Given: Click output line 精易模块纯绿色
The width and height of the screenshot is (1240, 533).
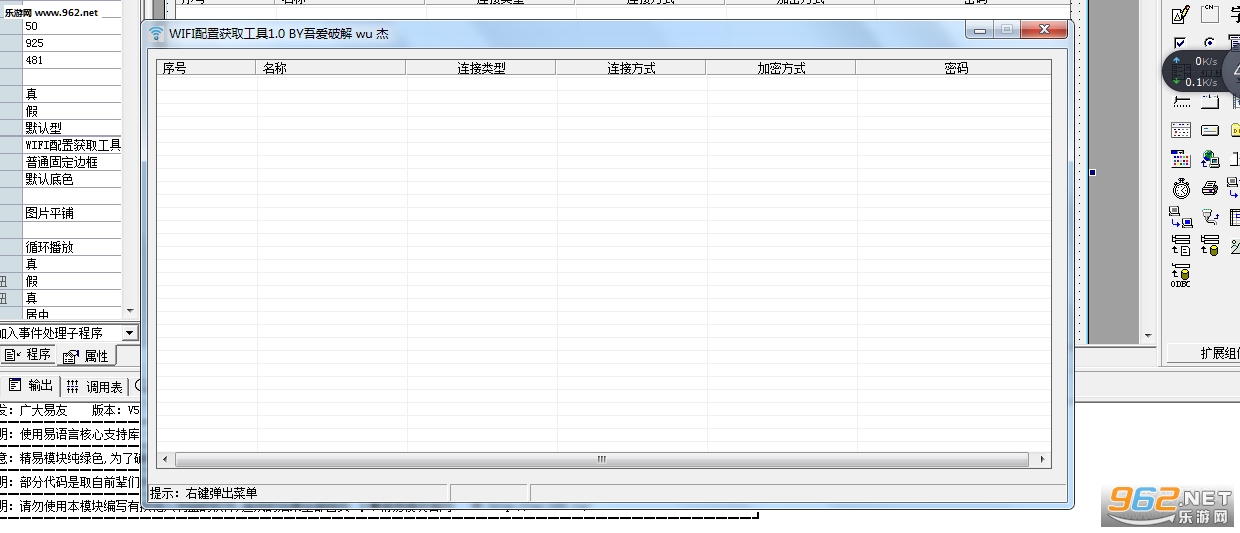Looking at the screenshot, I should point(70,458).
